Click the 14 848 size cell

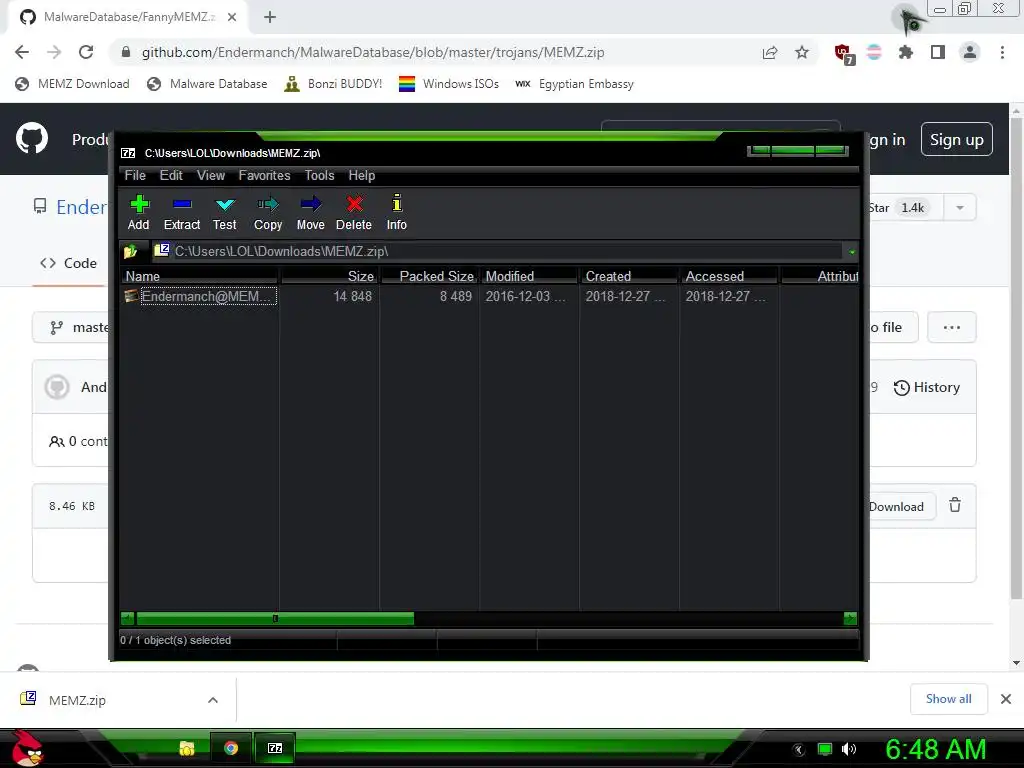[x=353, y=296]
